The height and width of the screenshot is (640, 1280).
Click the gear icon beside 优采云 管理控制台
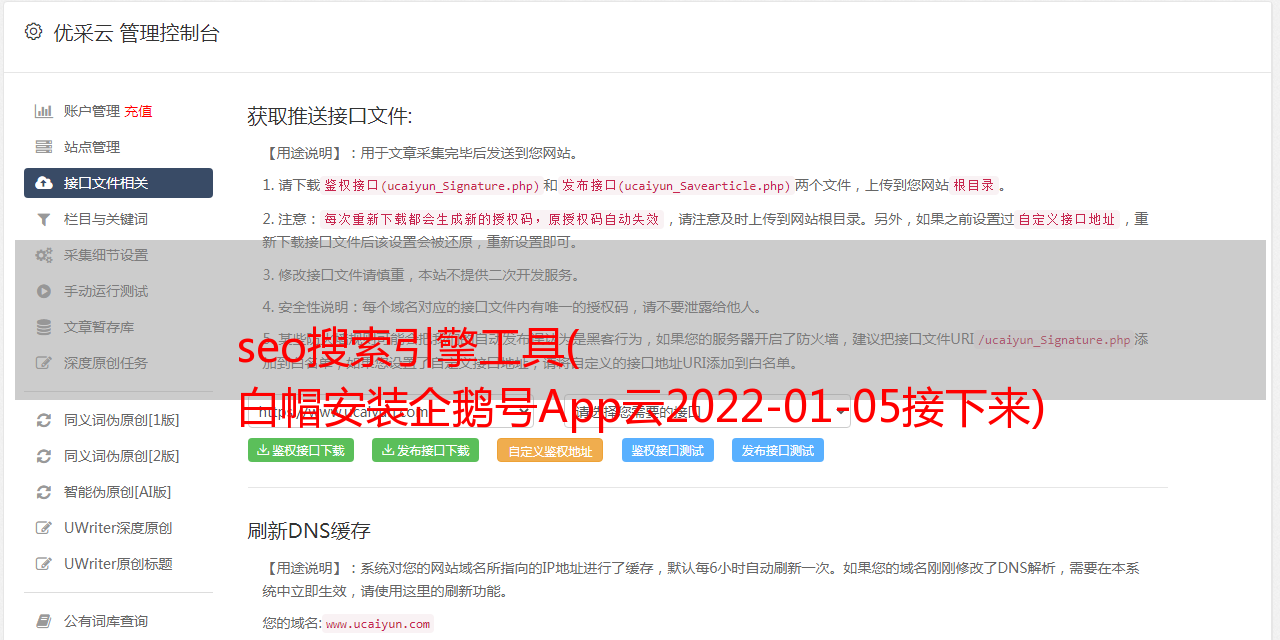click(x=33, y=32)
